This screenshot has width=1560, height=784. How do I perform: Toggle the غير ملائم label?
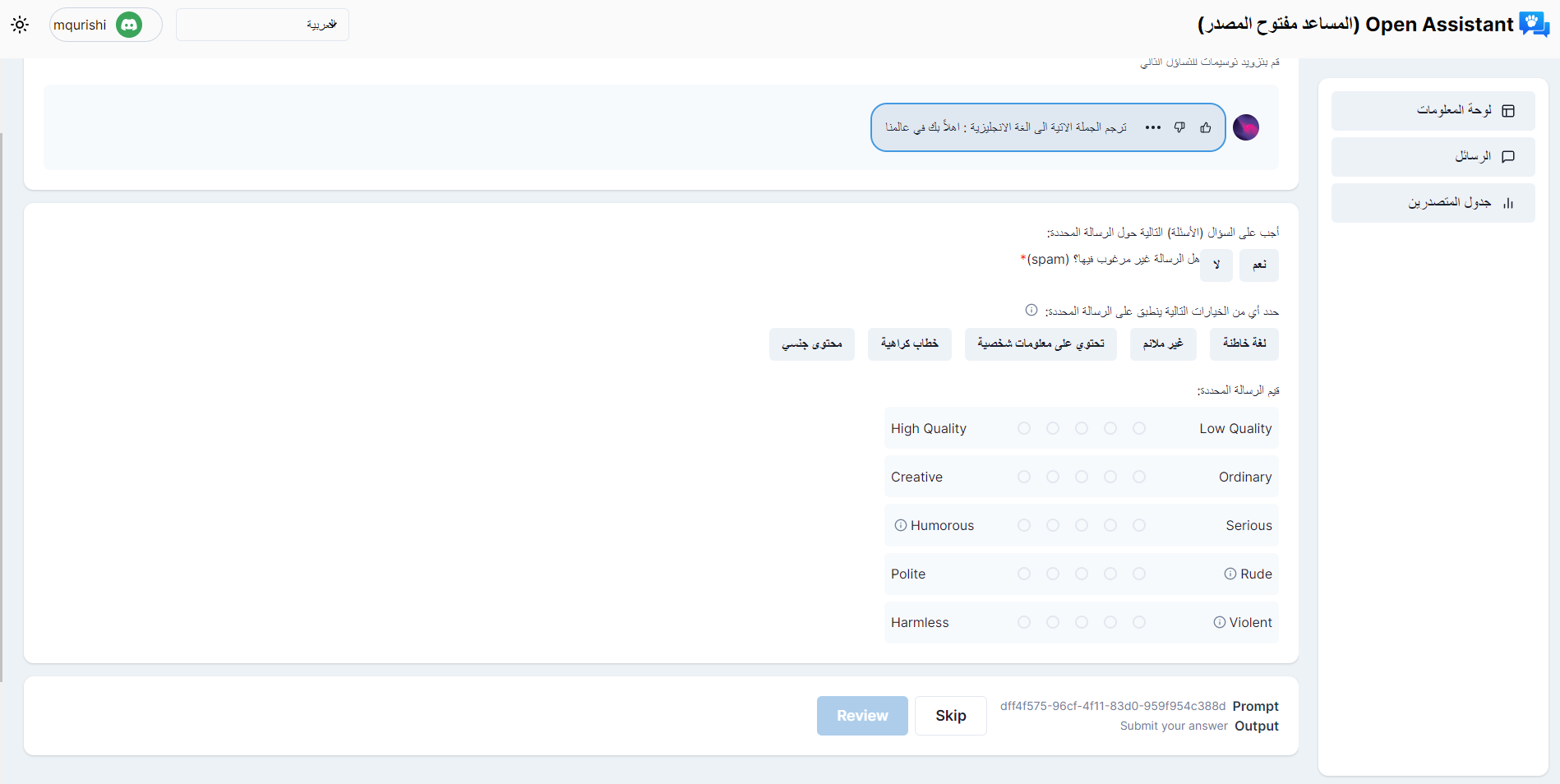click(x=1163, y=344)
